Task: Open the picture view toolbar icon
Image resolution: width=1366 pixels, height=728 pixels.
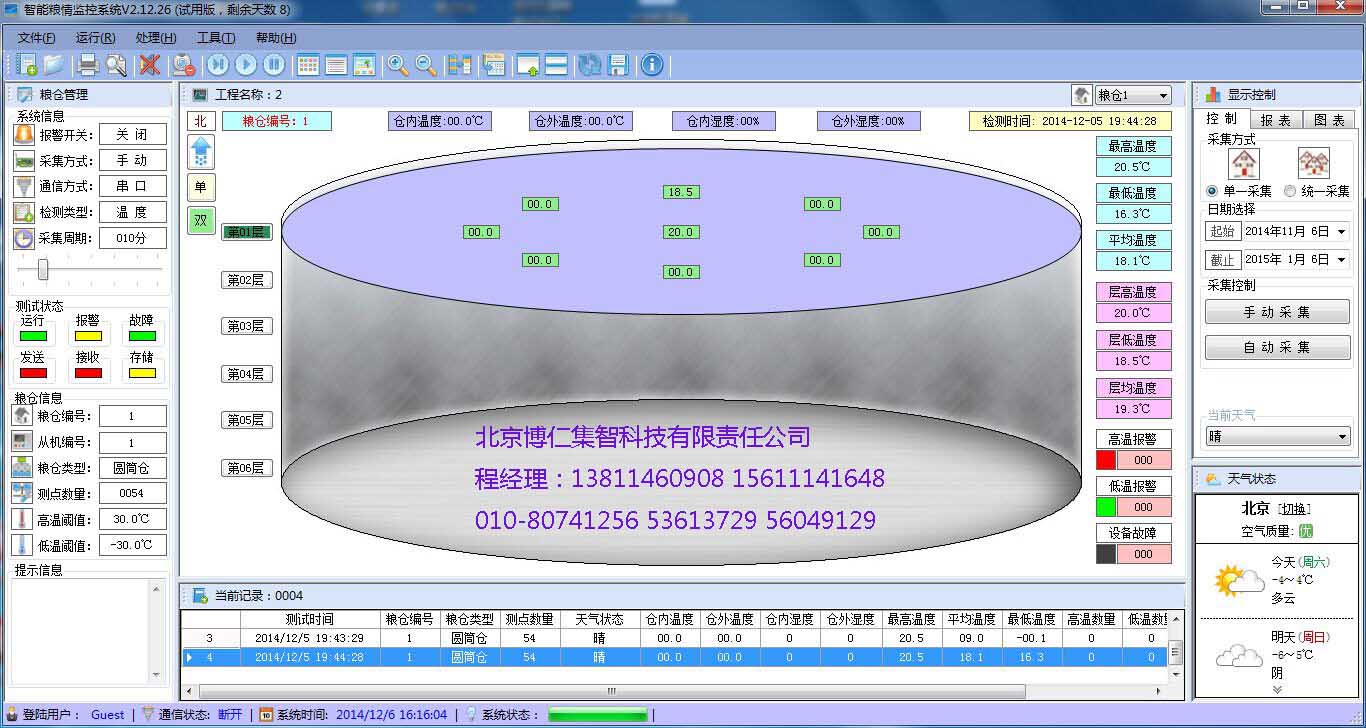Action: 364,65
